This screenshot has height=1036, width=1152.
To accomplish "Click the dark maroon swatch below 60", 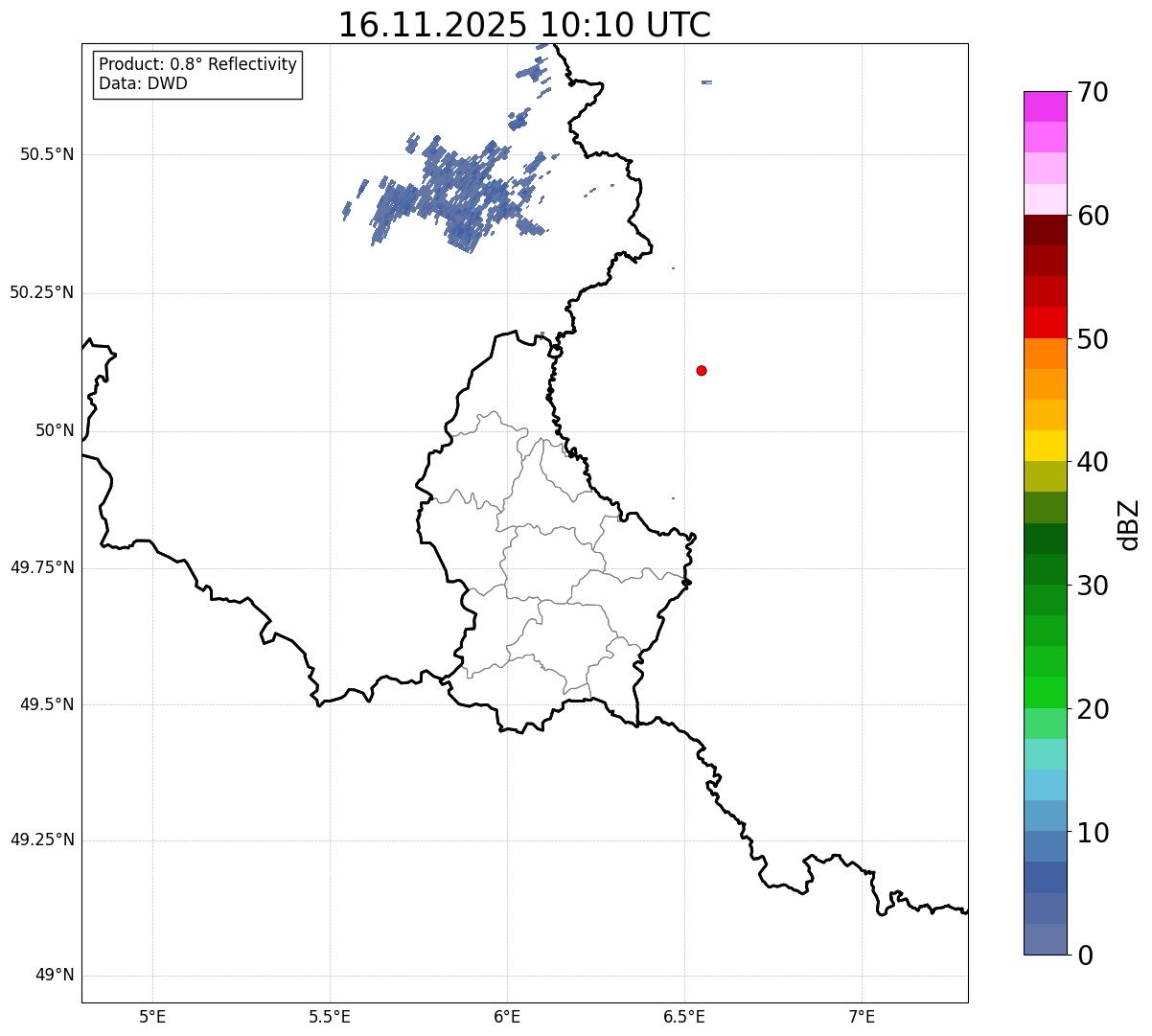I will point(1045,230).
